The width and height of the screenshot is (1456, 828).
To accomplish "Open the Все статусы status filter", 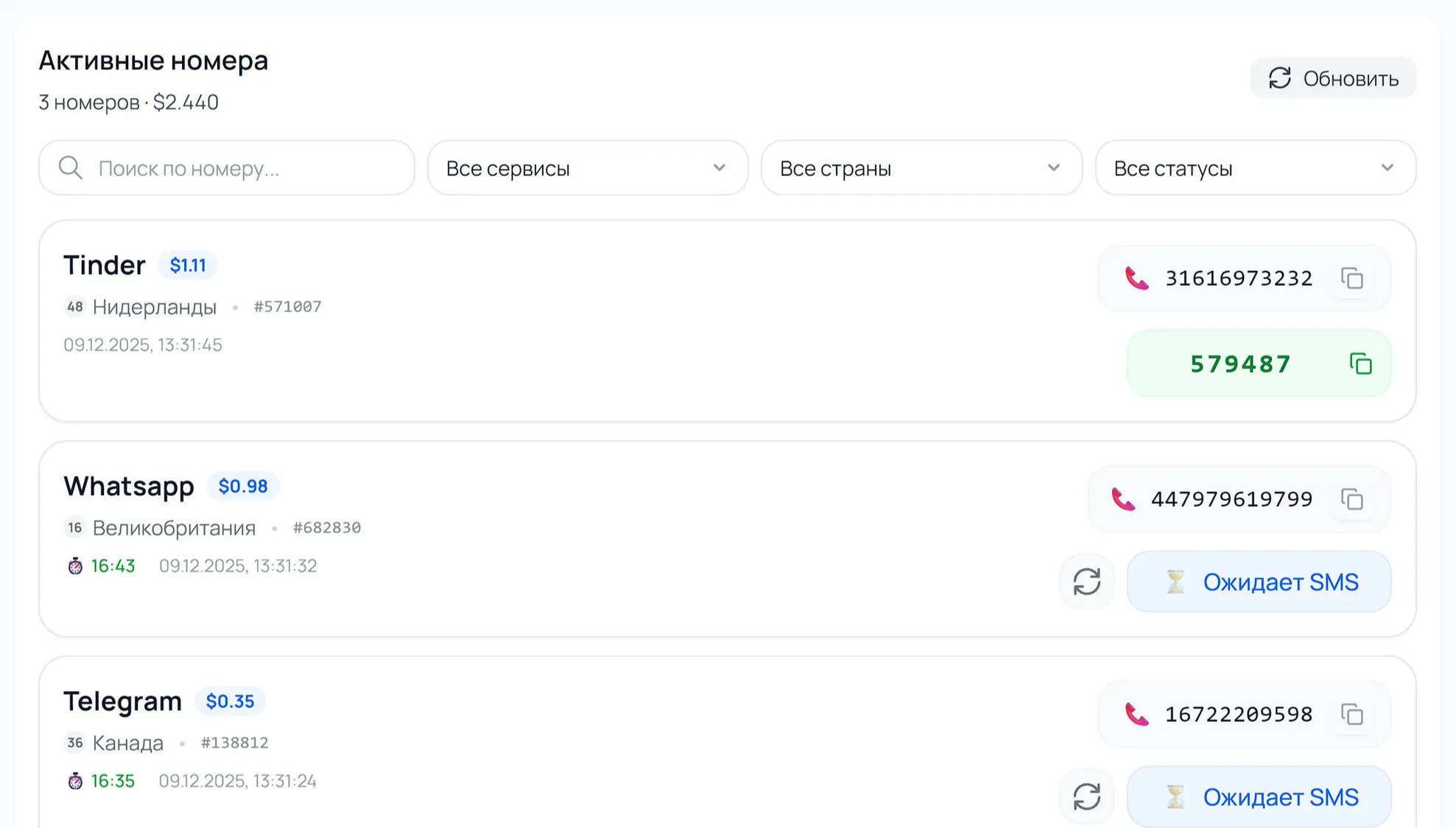I will point(1254,168).
